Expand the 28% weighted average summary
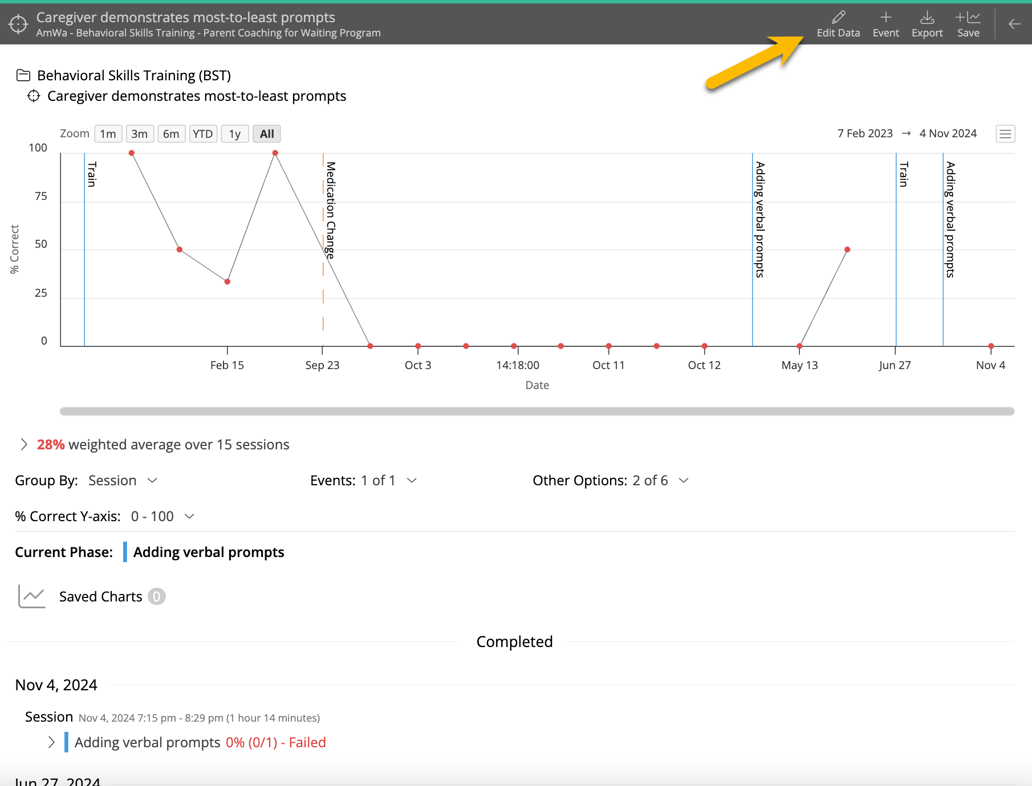1032x786 pixels. click(23, 444)
